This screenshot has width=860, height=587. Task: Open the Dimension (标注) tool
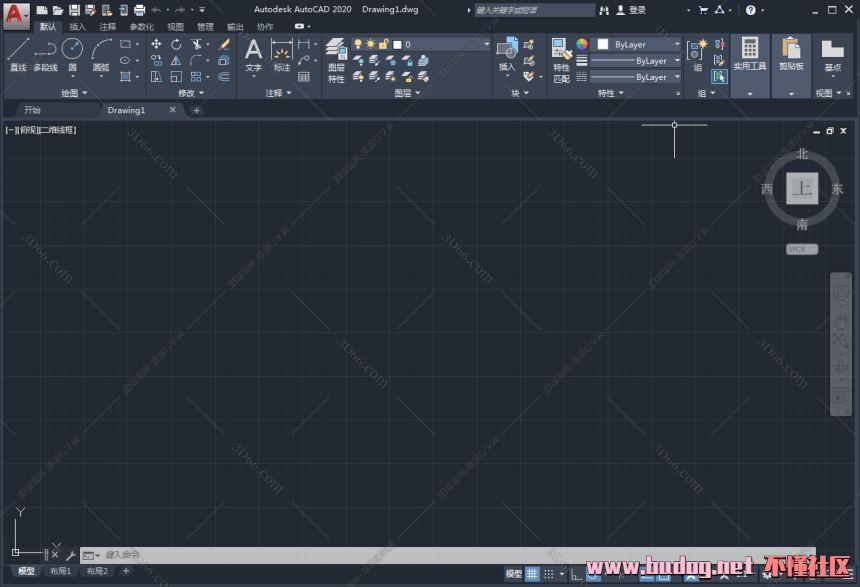[282, 55]
